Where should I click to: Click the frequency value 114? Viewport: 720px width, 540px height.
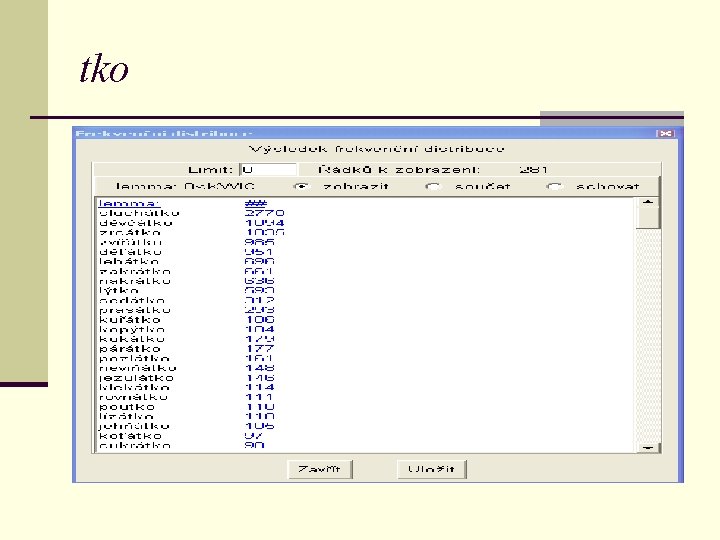click(x=260, y=388)
